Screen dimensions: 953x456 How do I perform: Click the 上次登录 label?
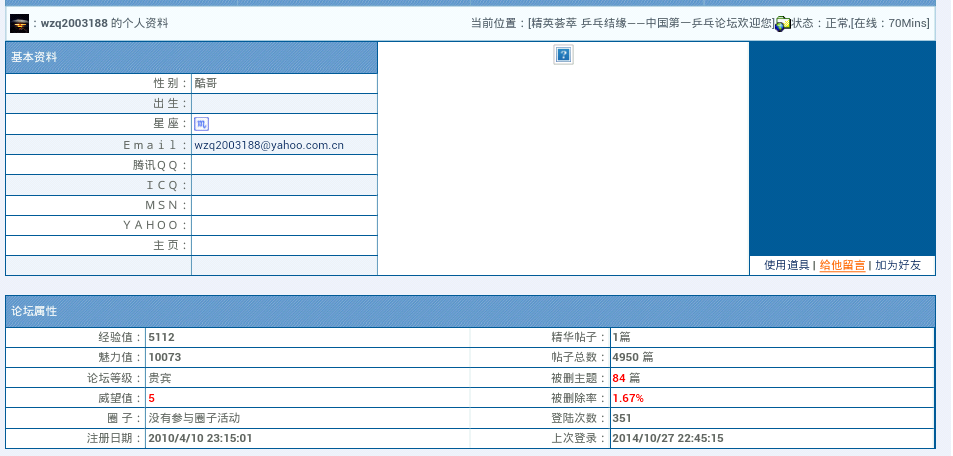click(x=579, y=438)
